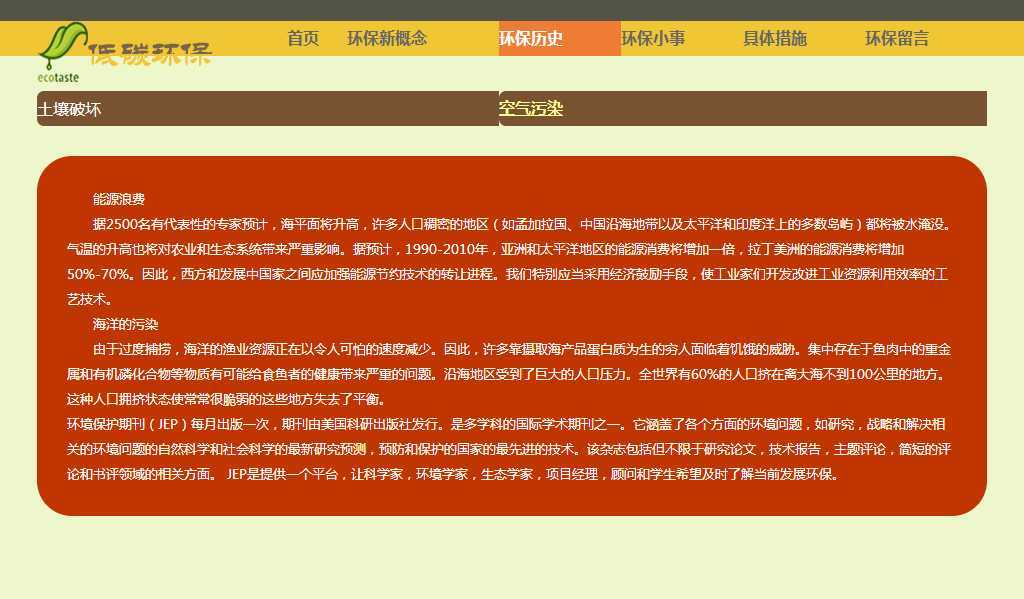Go to the 首页 home page

coord(303,39)
